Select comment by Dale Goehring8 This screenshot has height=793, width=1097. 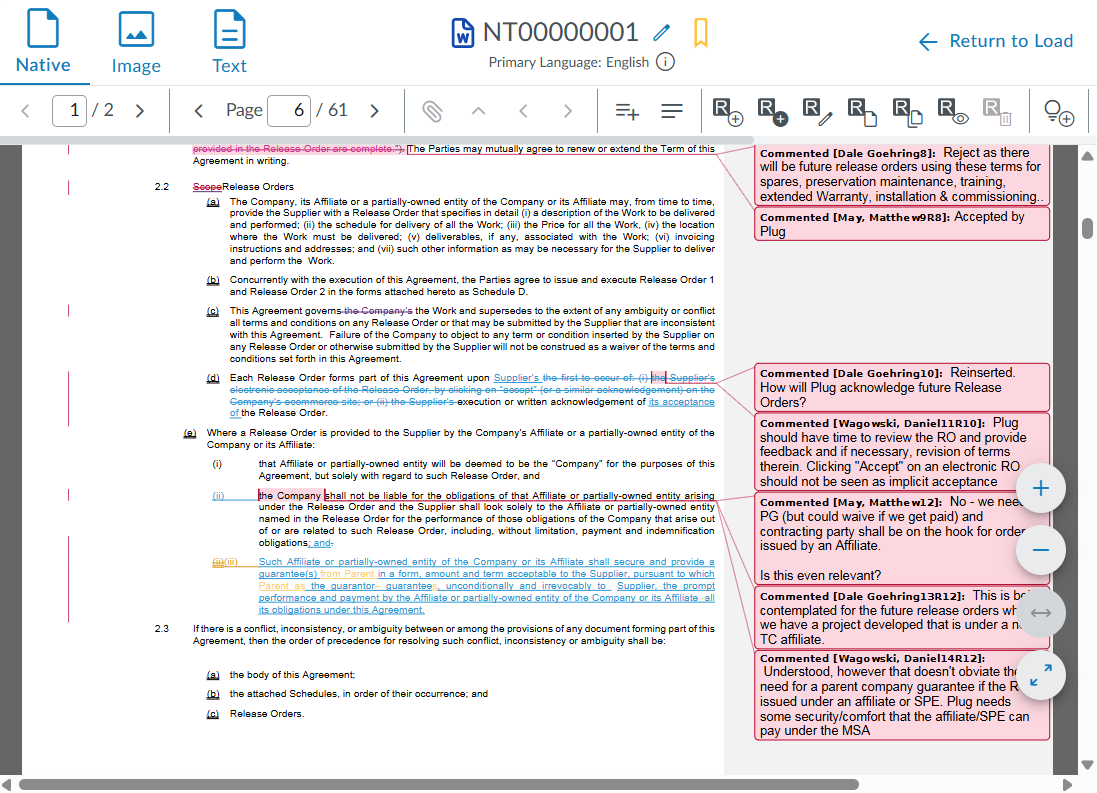(x=902, y=175)
